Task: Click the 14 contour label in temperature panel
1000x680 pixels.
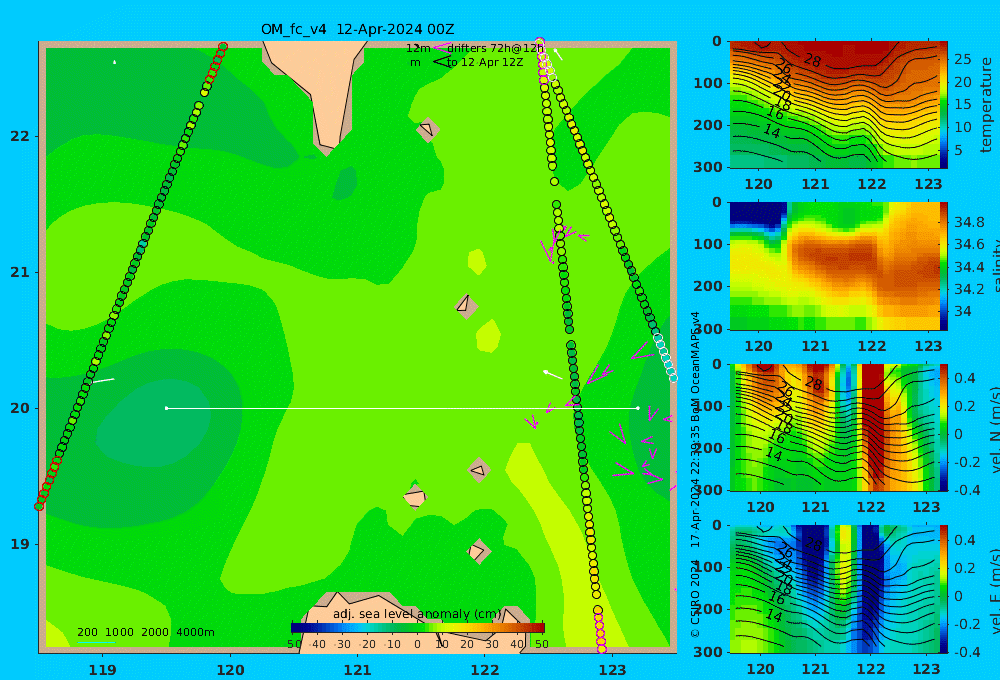Action: pyautogui.click(x=772, y=132)
